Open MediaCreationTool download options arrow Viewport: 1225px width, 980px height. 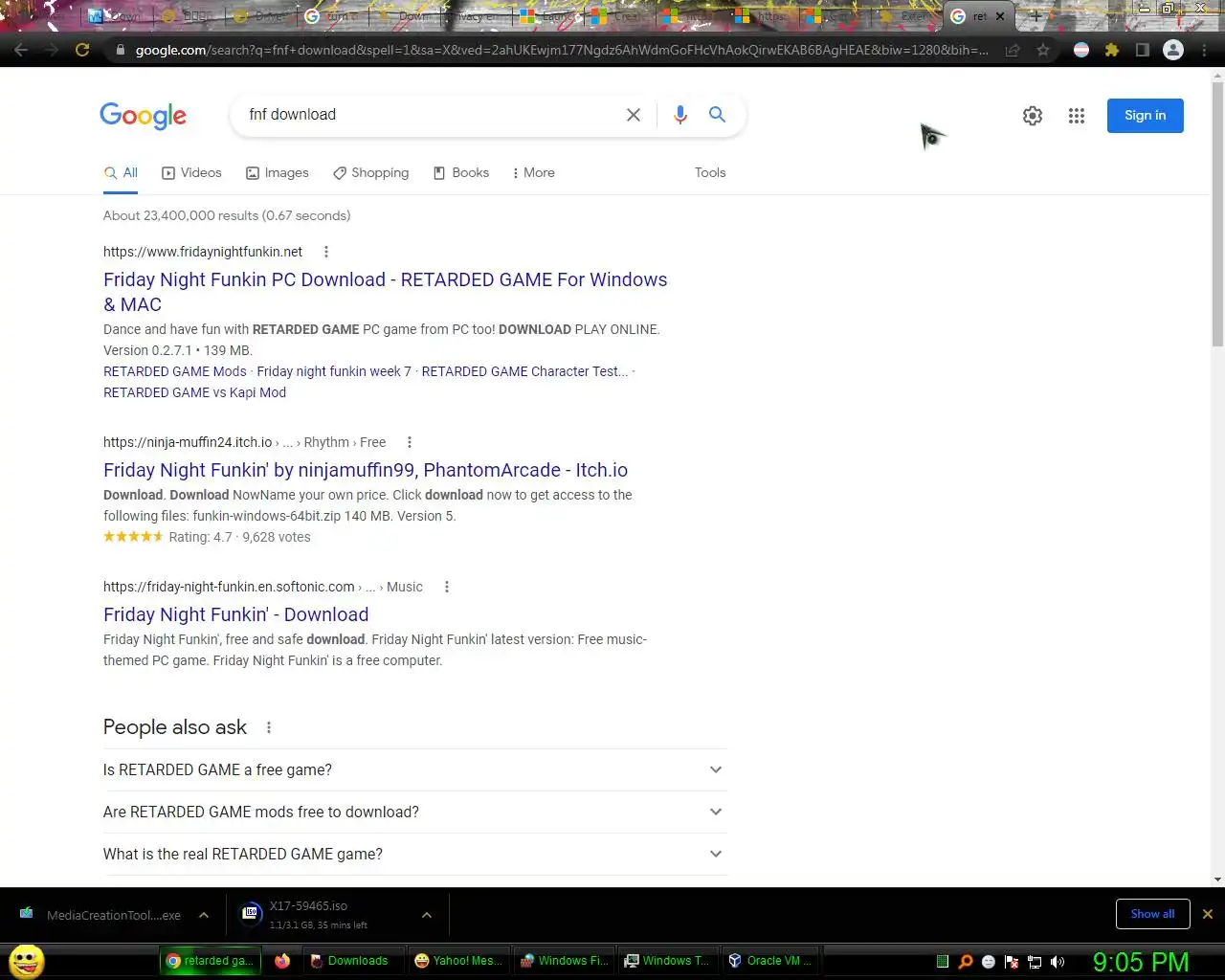[x=204, y=915]
